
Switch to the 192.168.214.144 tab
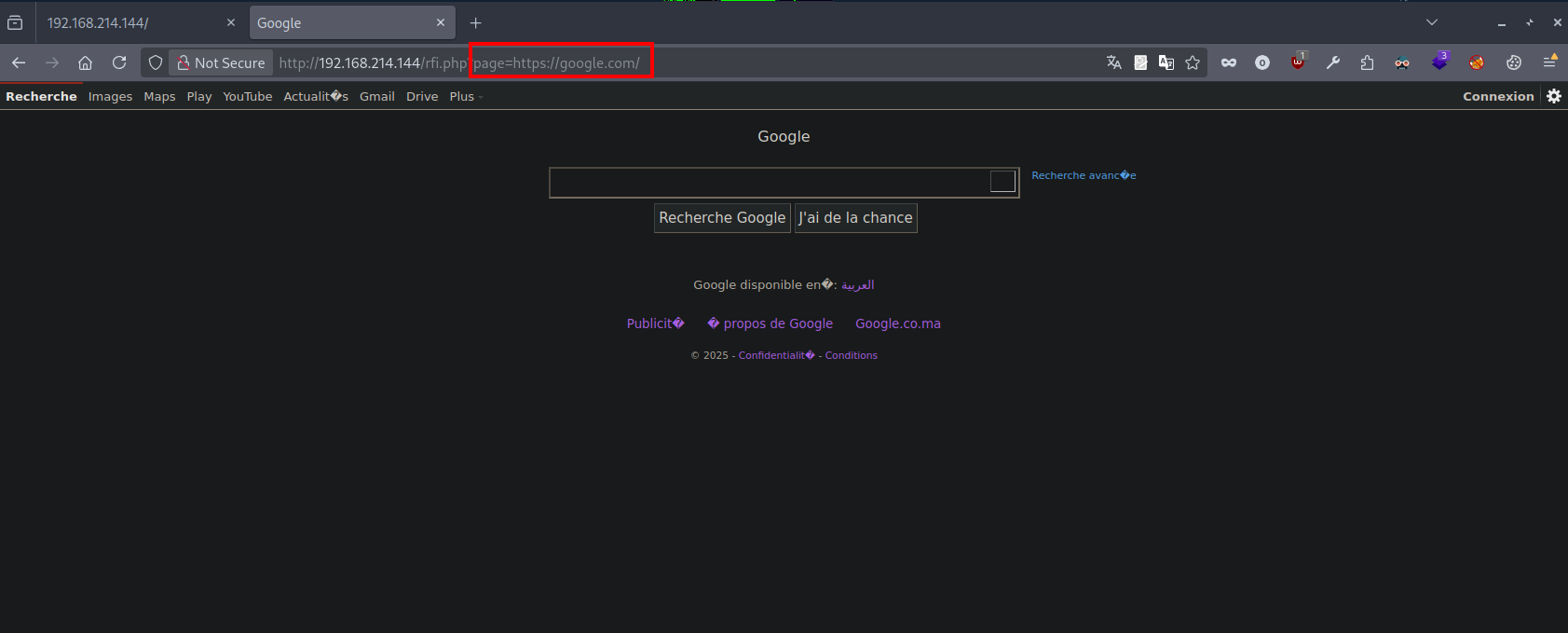point(130,22)
